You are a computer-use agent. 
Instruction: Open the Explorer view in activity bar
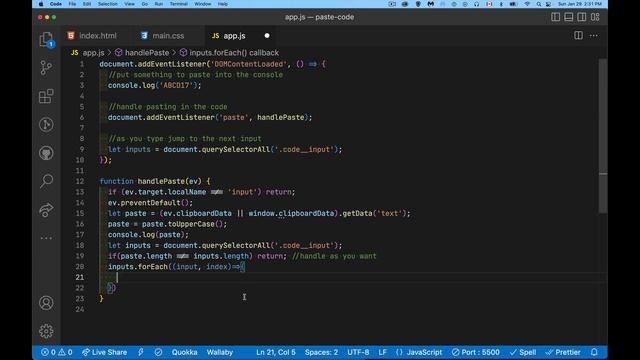(x=46, y=40)
